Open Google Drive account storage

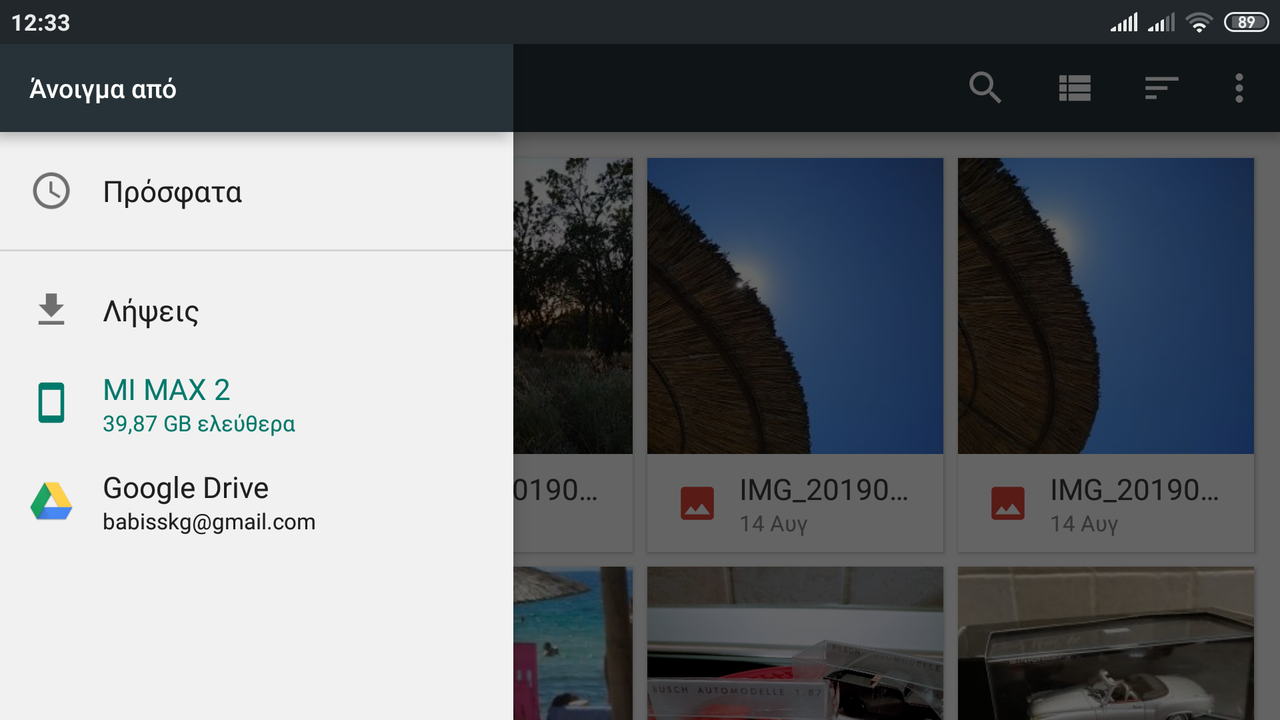pos(256,502)
